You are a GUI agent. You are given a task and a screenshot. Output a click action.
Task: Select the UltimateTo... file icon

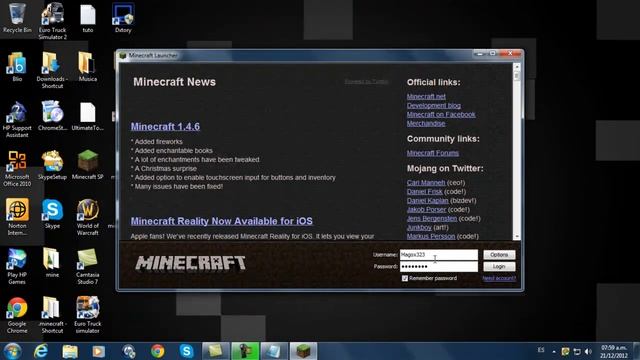88,116
